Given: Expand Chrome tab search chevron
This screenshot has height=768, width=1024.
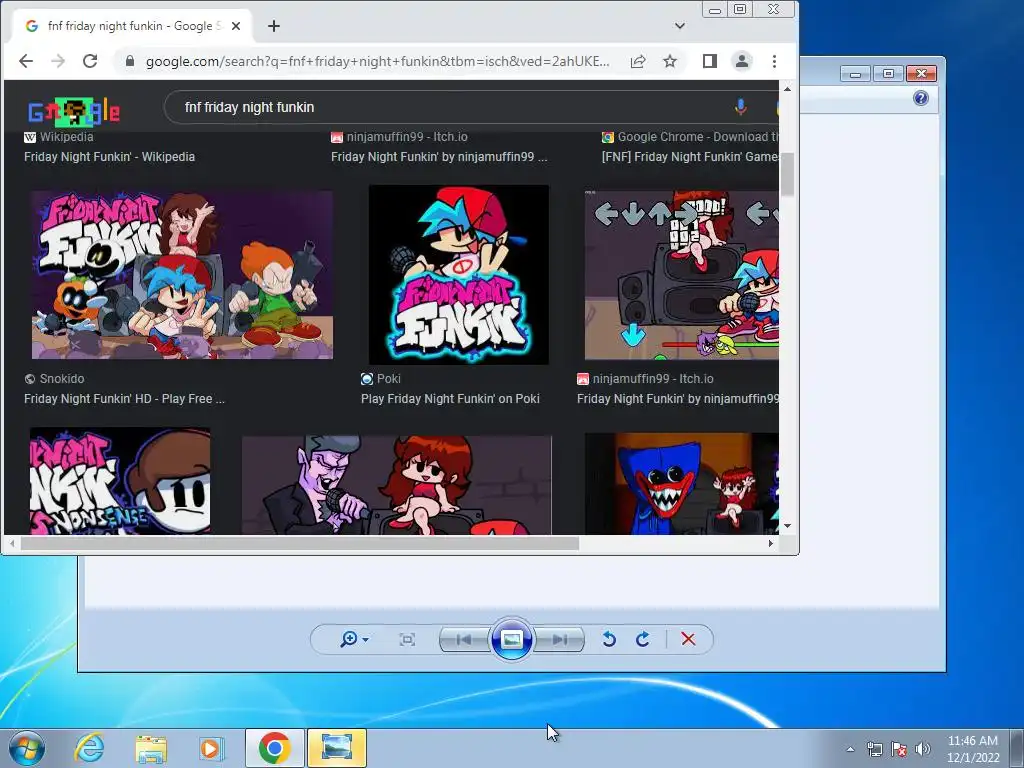Looking at the screenshot, I should pos(680,26).
